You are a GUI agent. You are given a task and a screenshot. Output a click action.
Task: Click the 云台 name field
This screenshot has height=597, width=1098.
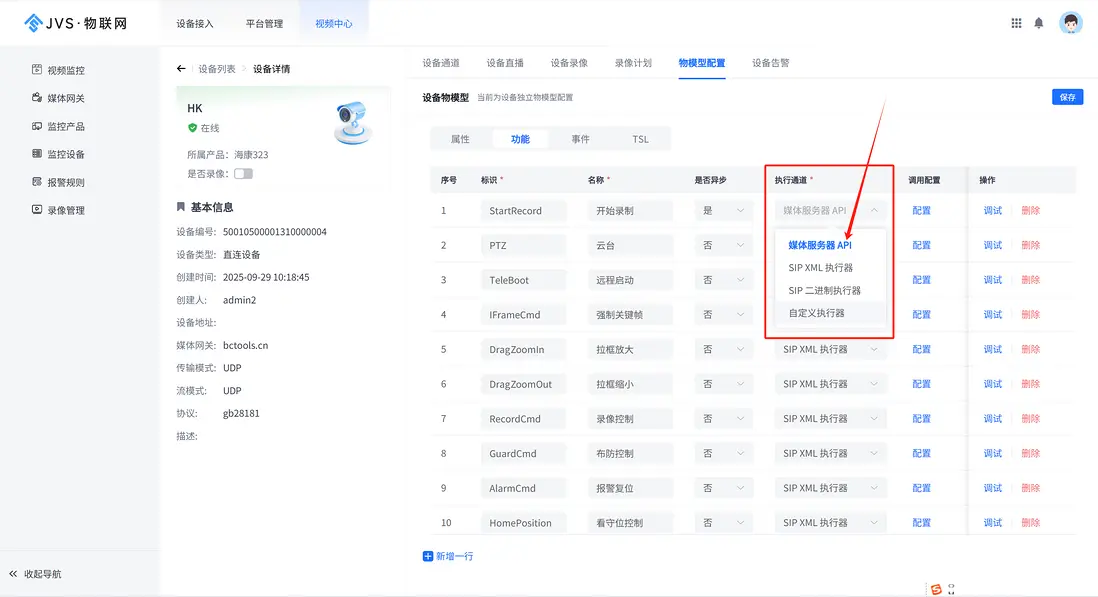tap(630, 246)
